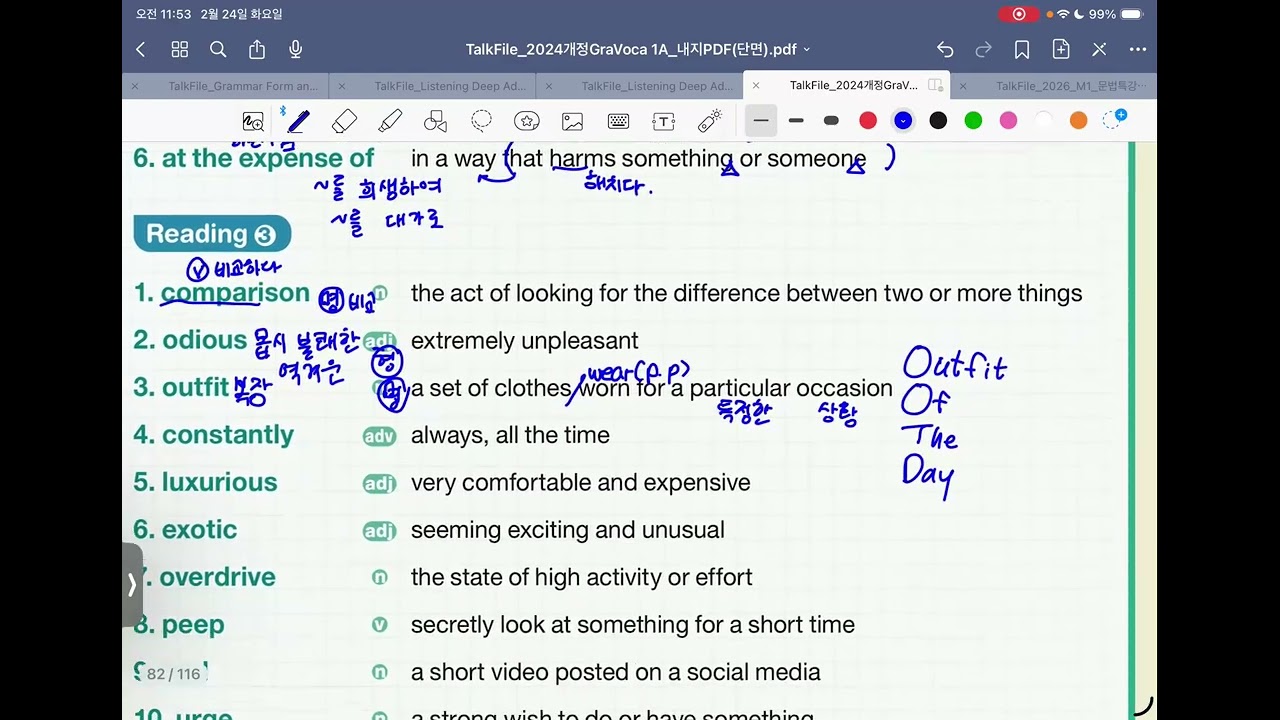Pick the green pen color
Image resolution: width=1280 pixels, height=720 pixels.
coord(973,121)
